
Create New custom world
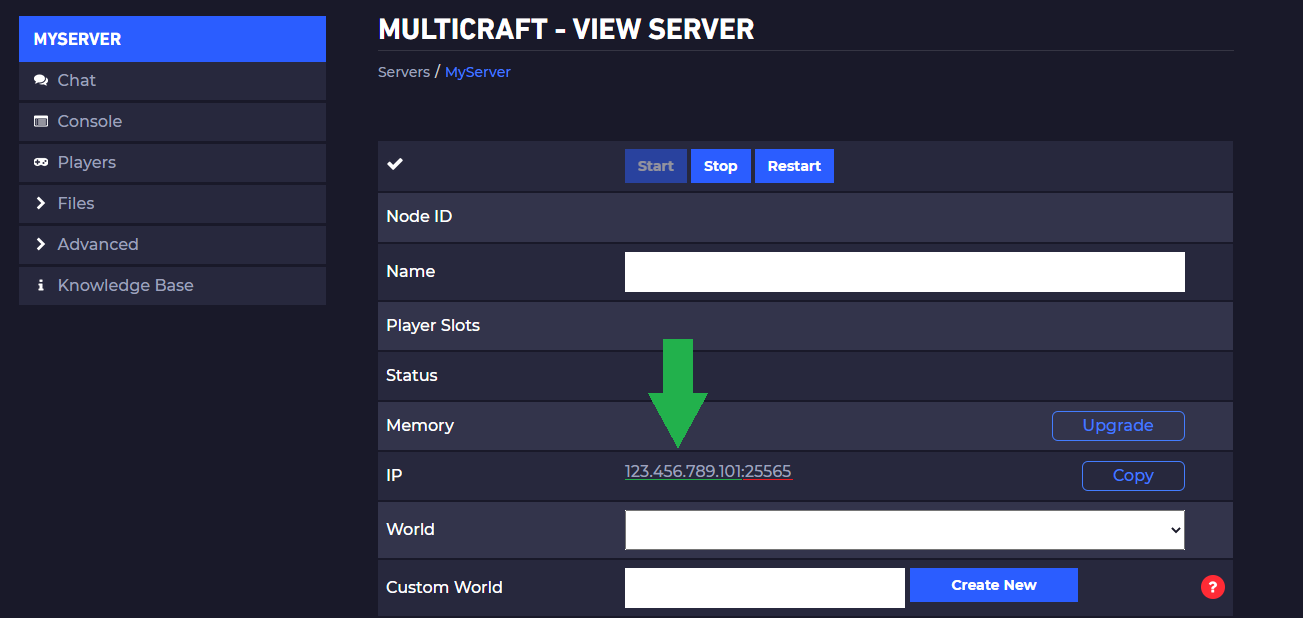pyautogui.click(x=993, y=585)
